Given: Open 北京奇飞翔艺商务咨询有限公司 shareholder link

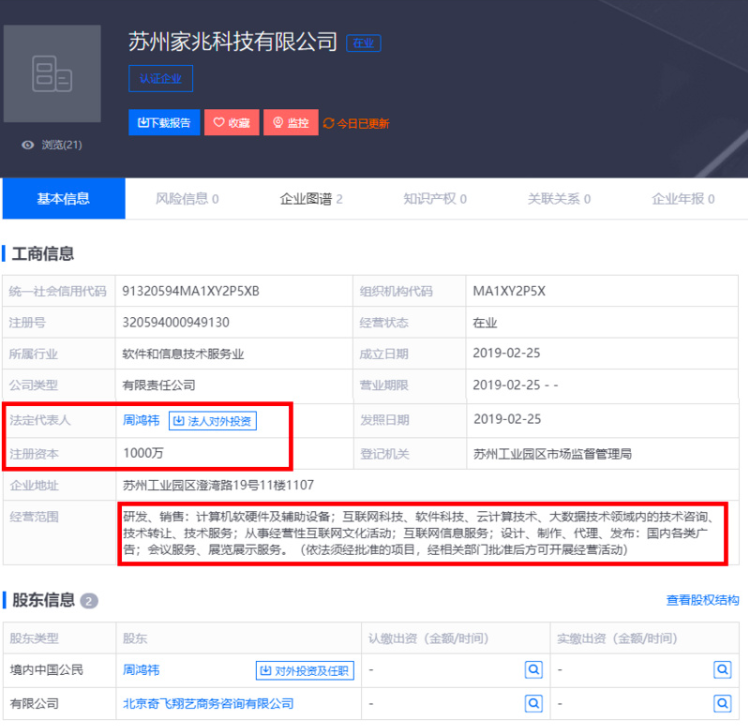Looking at the screenshot, I should (208, 704).
